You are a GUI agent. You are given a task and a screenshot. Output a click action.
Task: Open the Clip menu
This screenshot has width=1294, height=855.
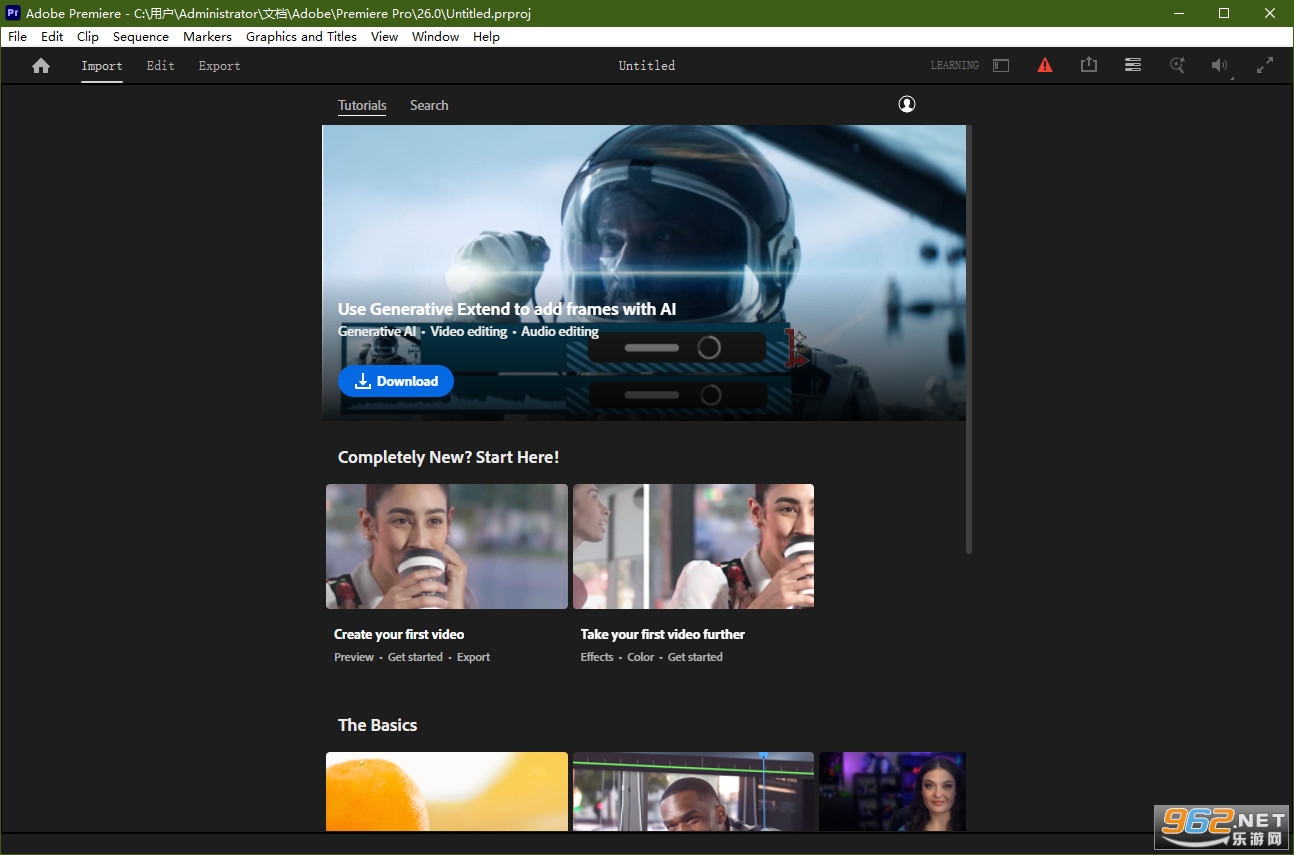point(88,36)
